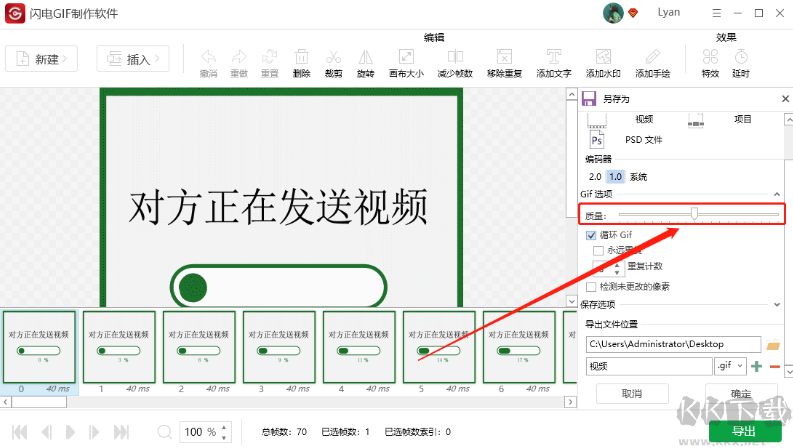The height and width of the screenshot is (448, 793).
Task: Select the crop (裁剪) tool
Action: 333,60
